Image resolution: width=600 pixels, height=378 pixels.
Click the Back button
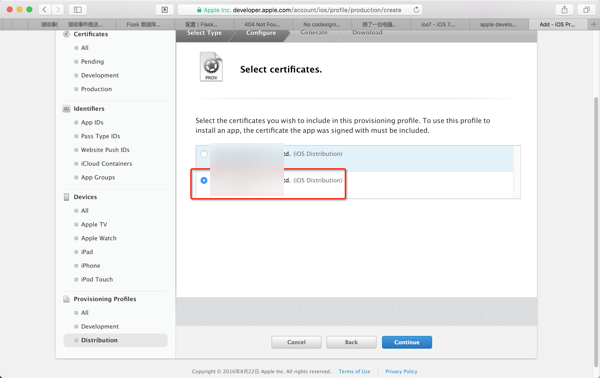coord(351,342)
